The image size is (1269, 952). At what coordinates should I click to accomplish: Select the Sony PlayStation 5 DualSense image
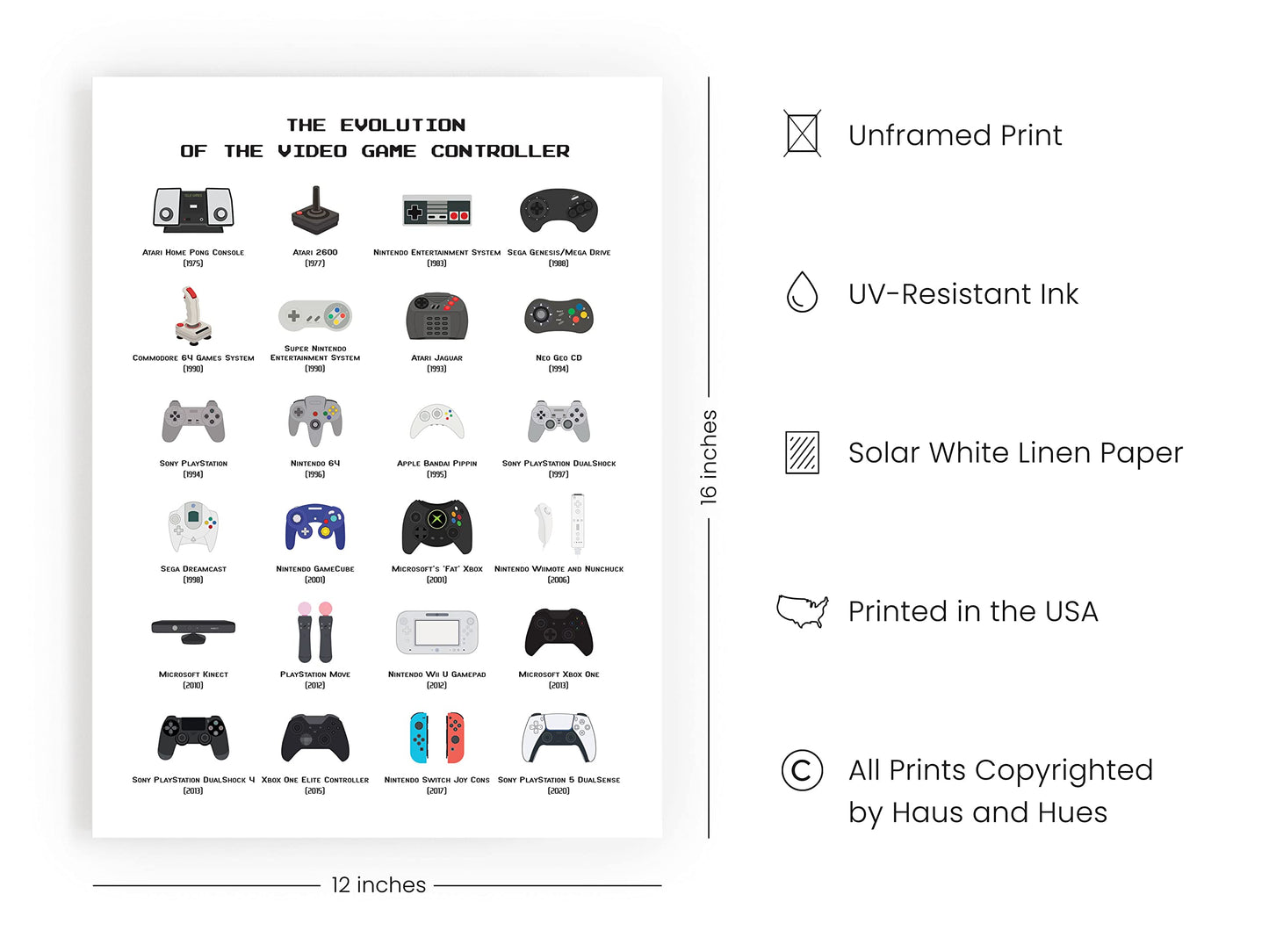coord(559,738)
